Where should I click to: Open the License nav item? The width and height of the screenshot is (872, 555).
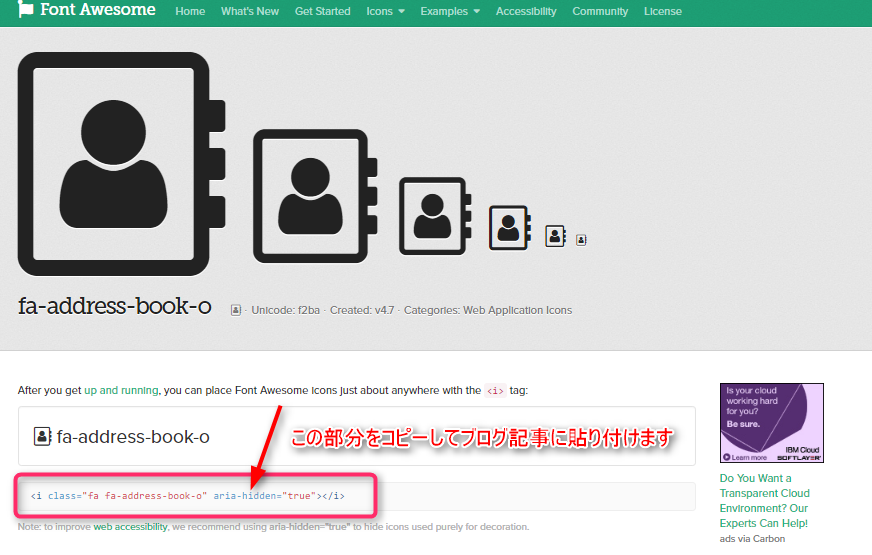pos(663,11)
